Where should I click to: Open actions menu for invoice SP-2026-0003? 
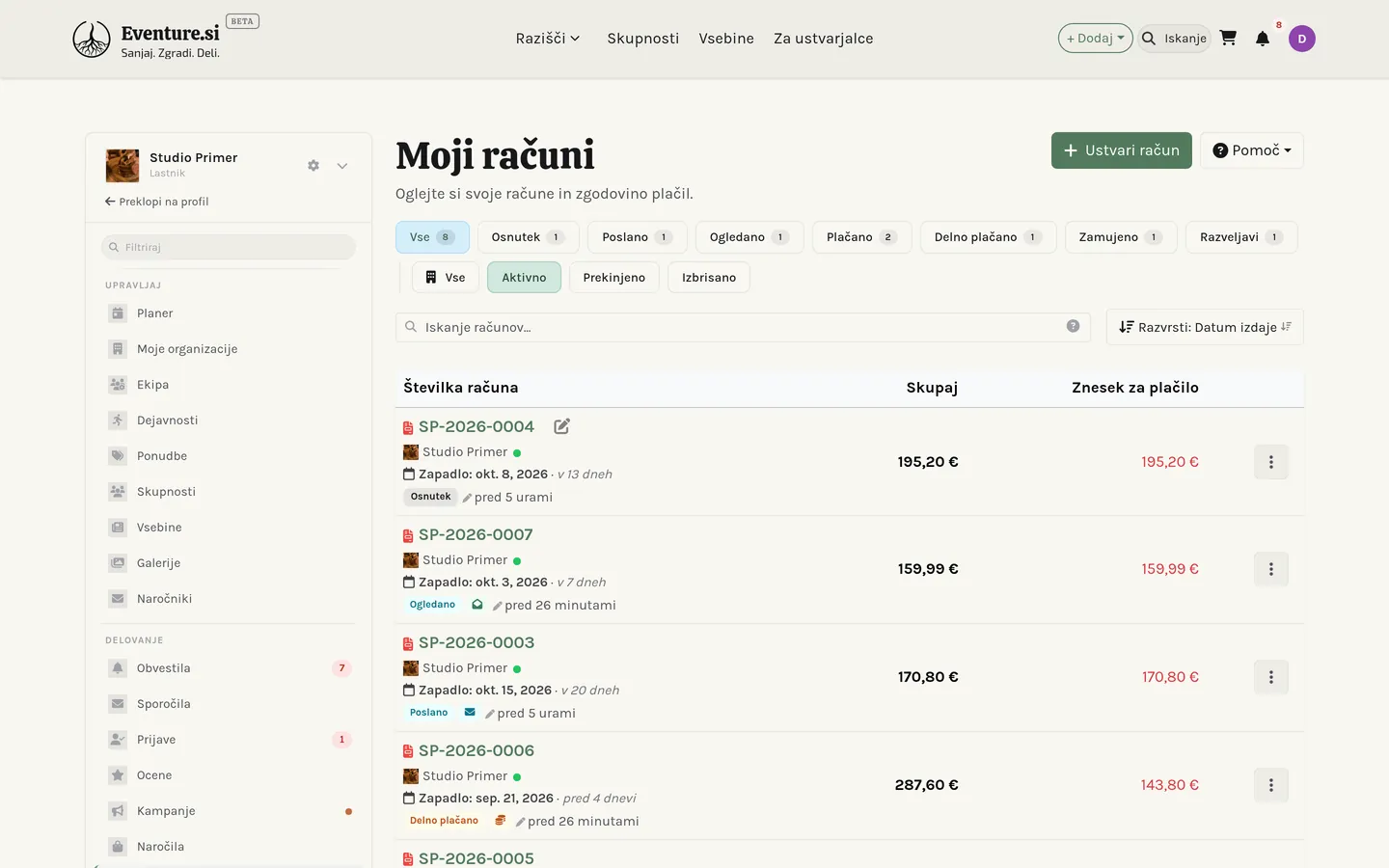[x=1271, y=677]
